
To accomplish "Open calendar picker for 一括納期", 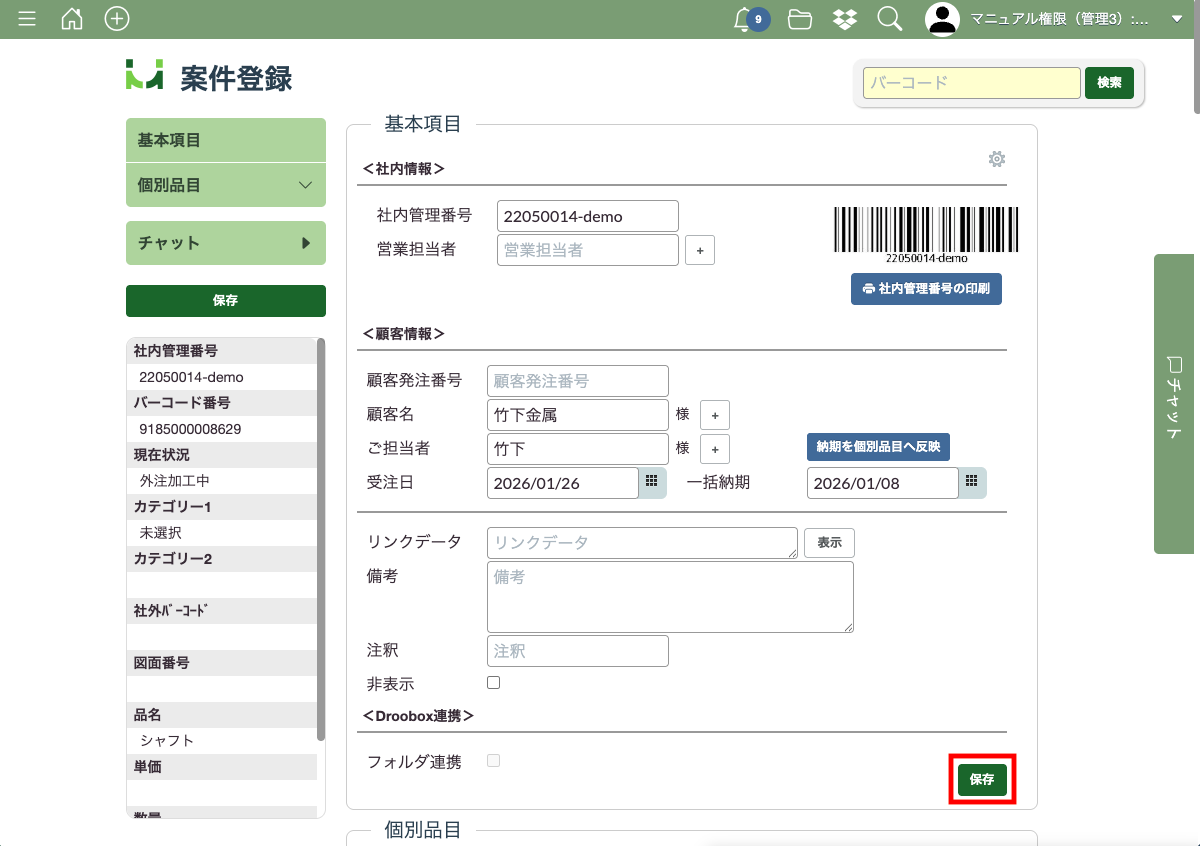I will tap(971, 483).
